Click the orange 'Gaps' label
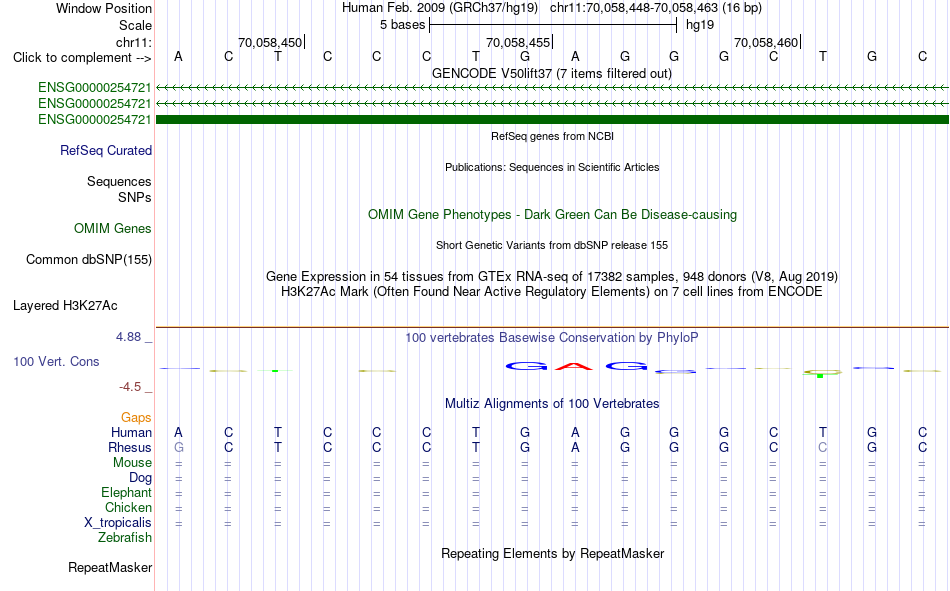Image resolution: width=950 pixels, height=591 pixels. pyautogui.click(x=136, y=418)
